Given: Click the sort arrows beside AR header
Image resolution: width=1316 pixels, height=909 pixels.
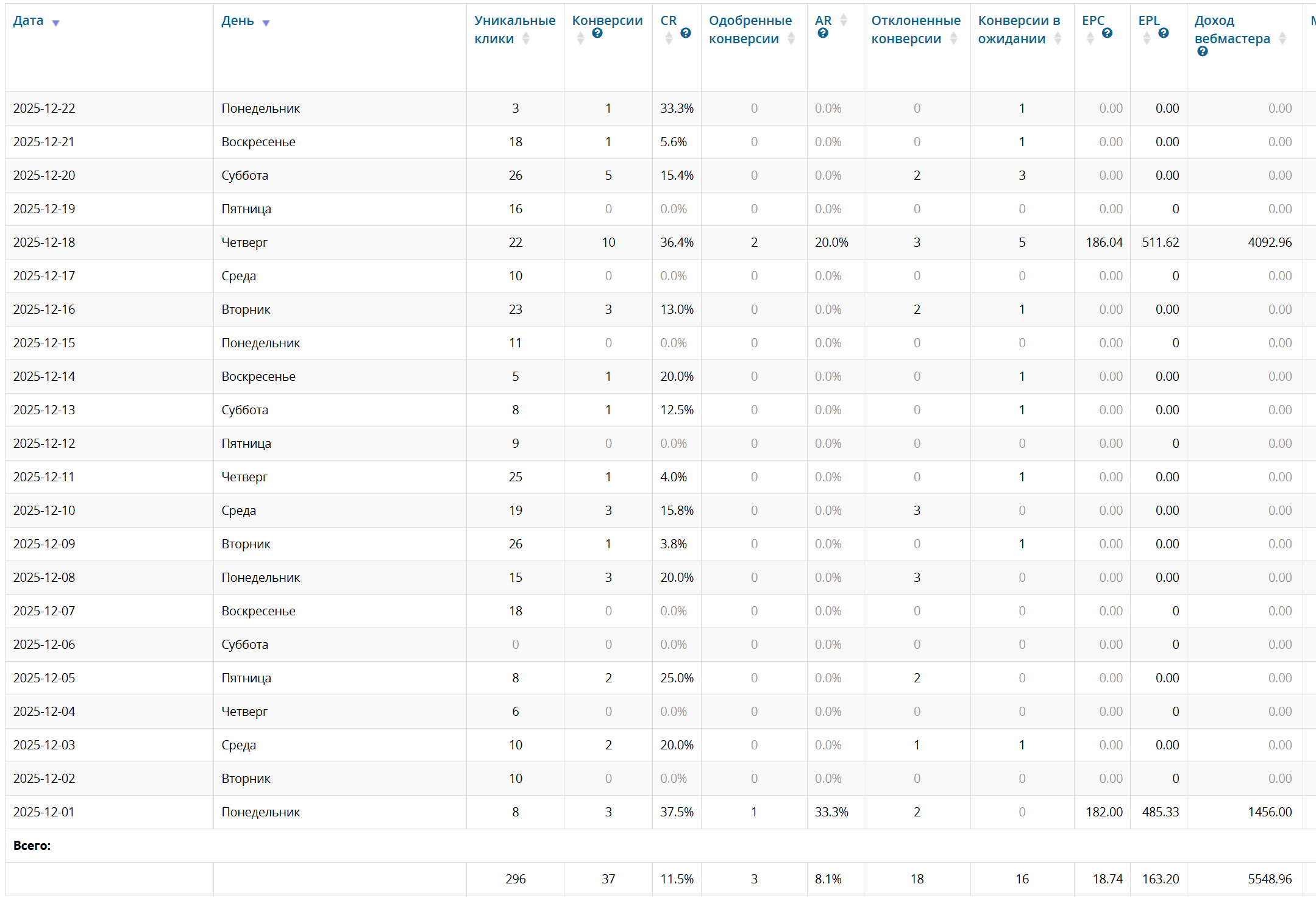Looking at the screenshot, I should (844, 21).
